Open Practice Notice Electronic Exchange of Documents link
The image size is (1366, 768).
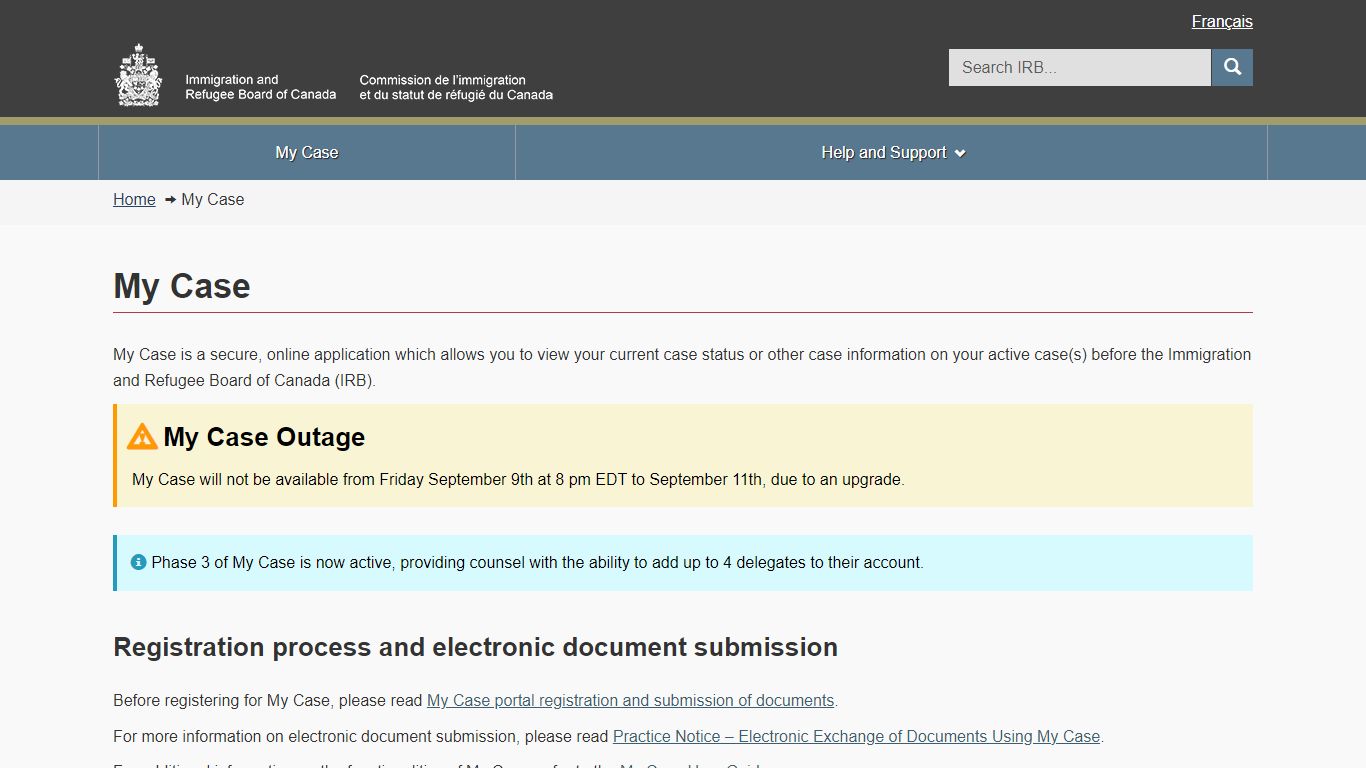[856, 736]
